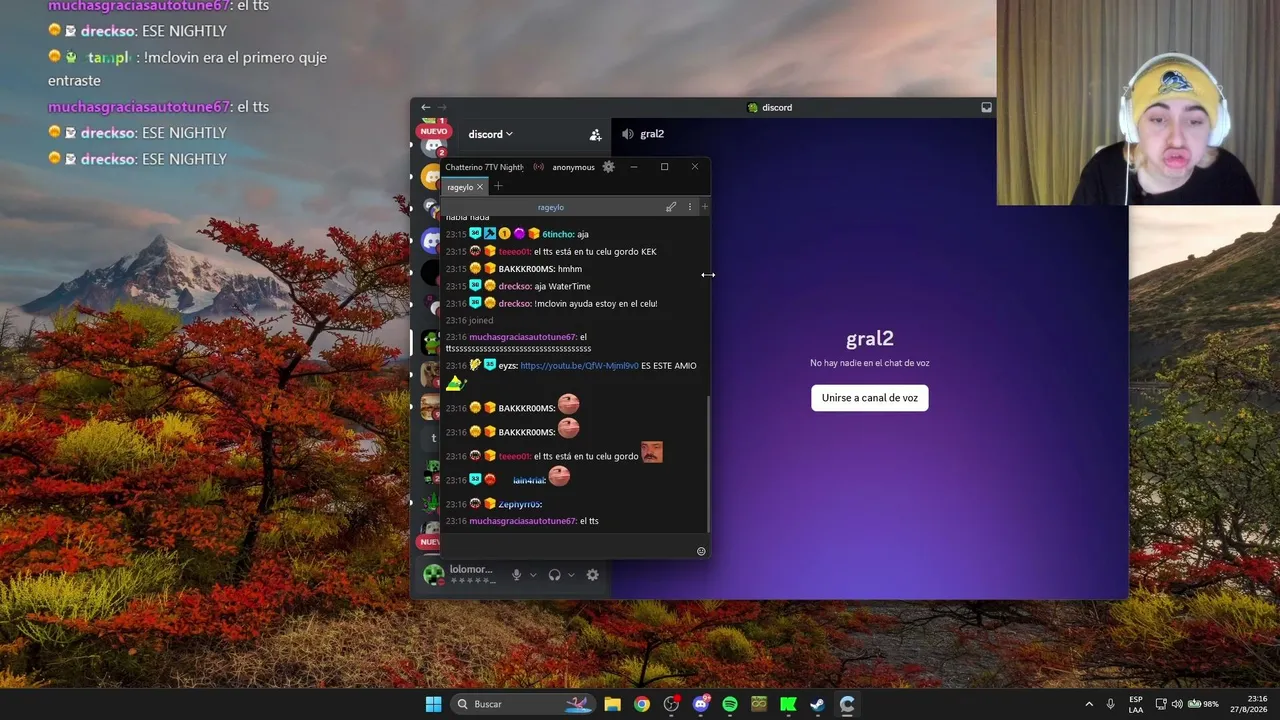
Task: Open the Kick app from the taskbar
Action: [x=788, y=704]
